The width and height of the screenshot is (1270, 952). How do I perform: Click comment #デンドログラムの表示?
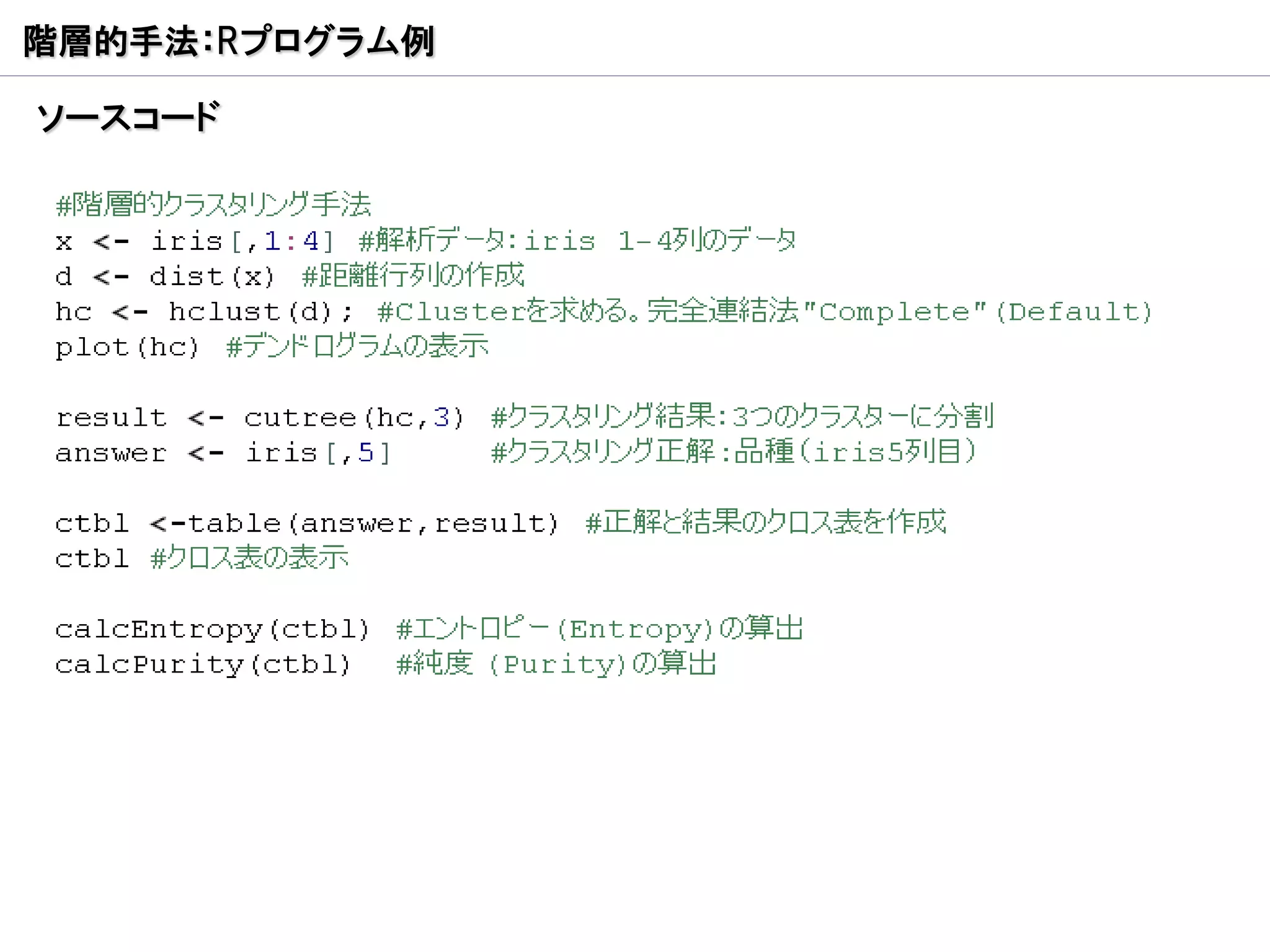(358, 346)
